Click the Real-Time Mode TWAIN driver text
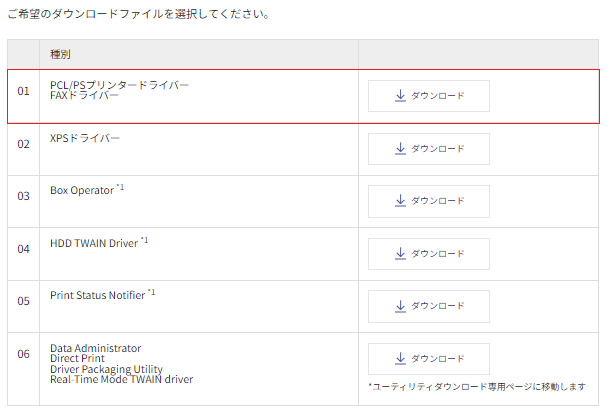Screen dimensions: 613x416 [x=122, y=379]
